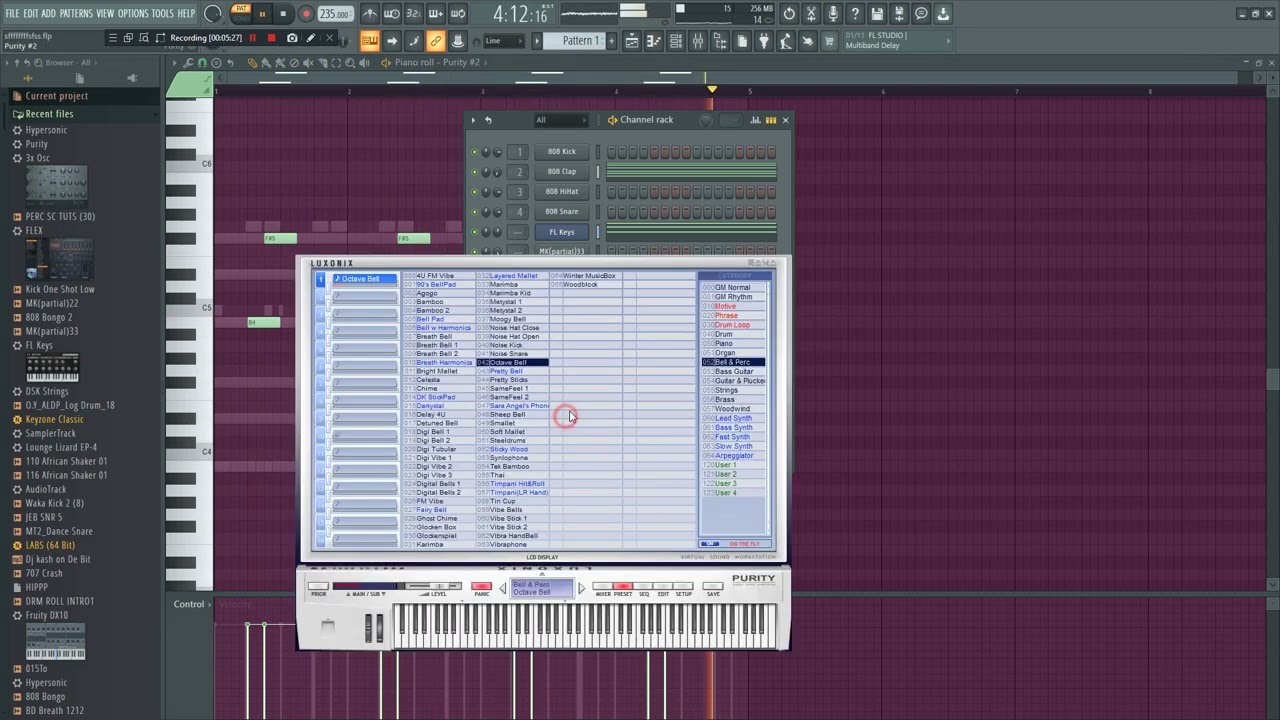Click the microphone recording icon
The image size is (1280, 720).
(x=833, y=14)
